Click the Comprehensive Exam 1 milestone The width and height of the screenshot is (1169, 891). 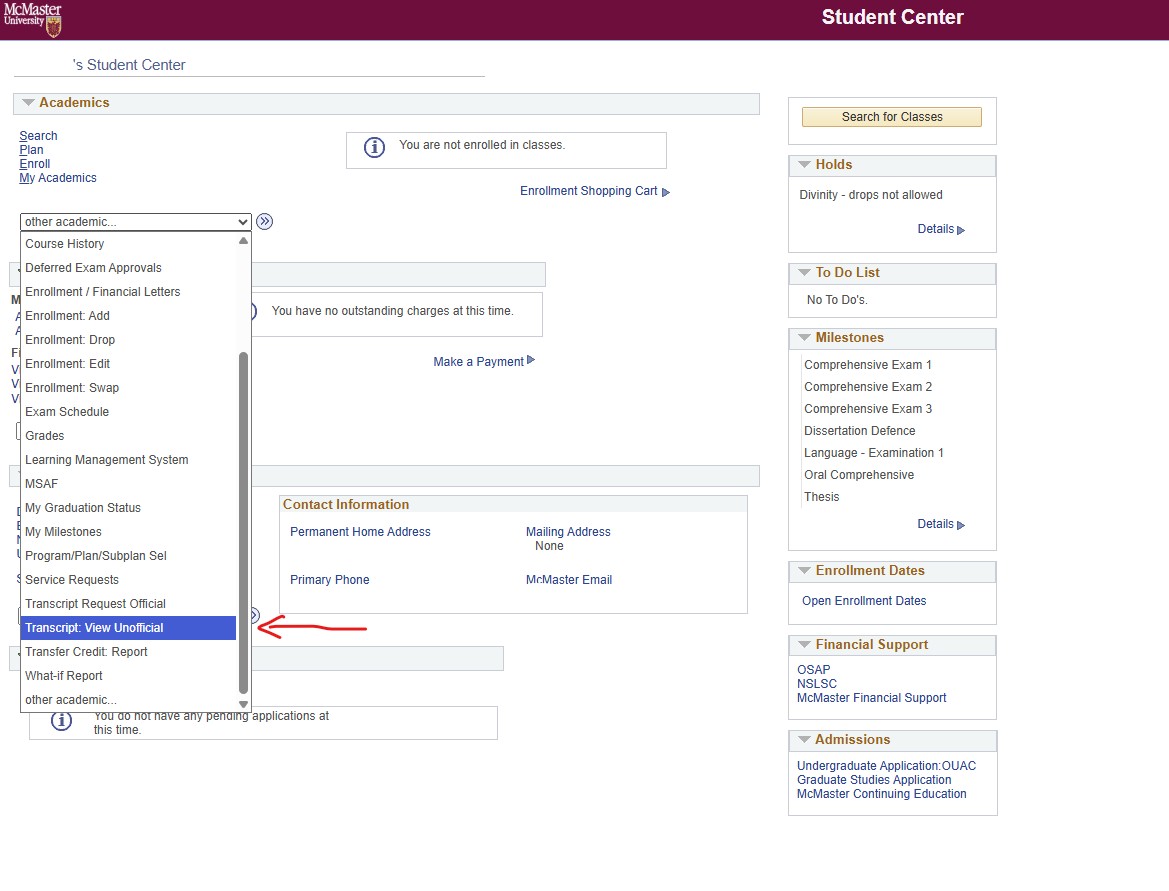(868, 365)
